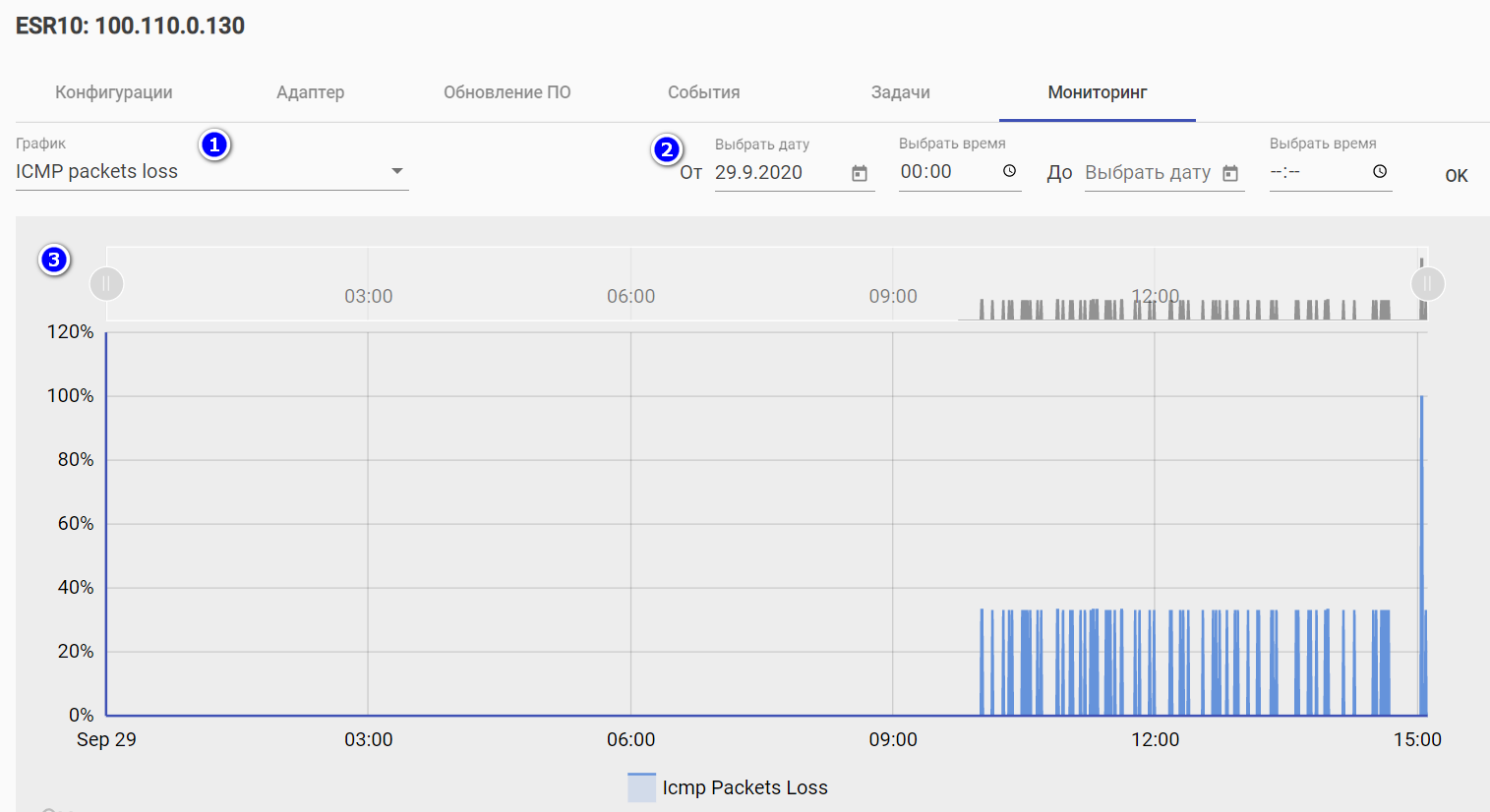Switch to the Задачи tab
The width and height of the screenshot is (1490, 812).
(x=900, y=92)
